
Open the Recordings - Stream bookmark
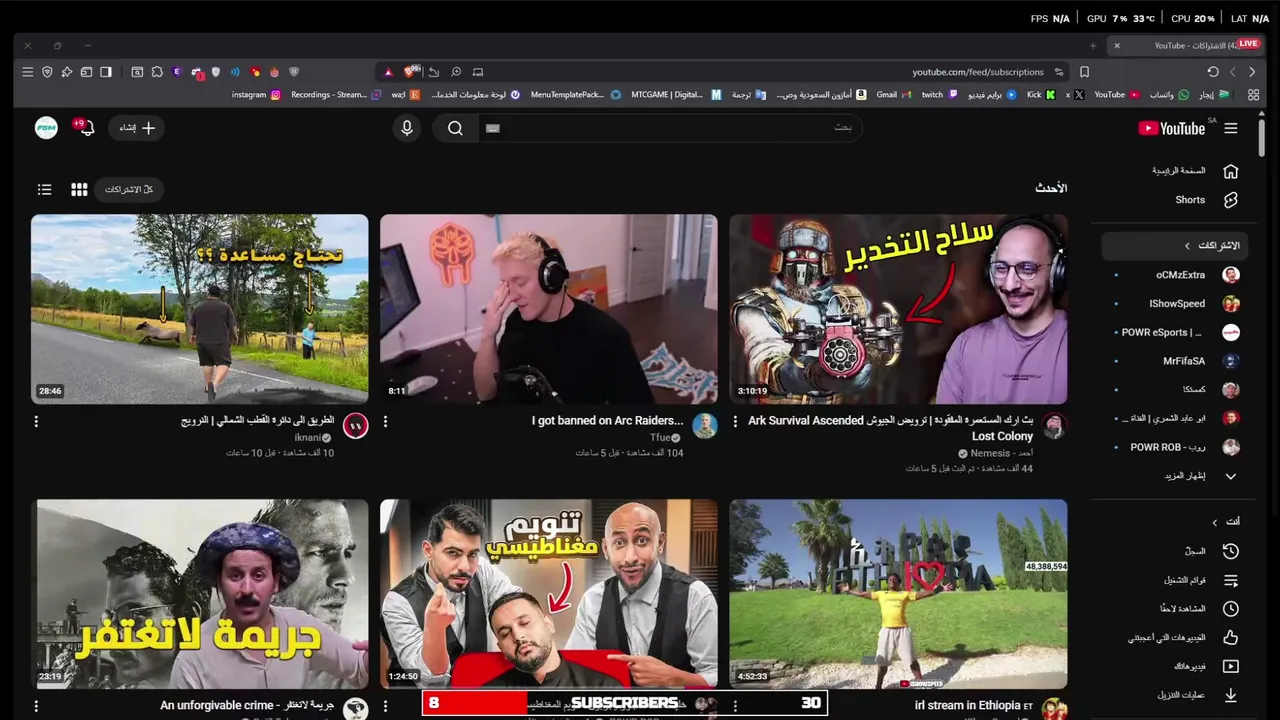pos(336,95)
